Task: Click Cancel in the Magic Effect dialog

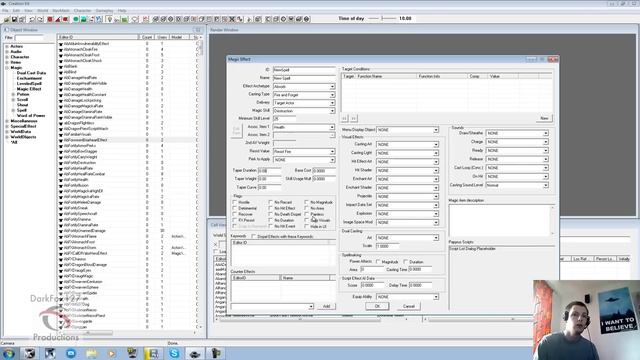Action: click(x=409, y=306)
